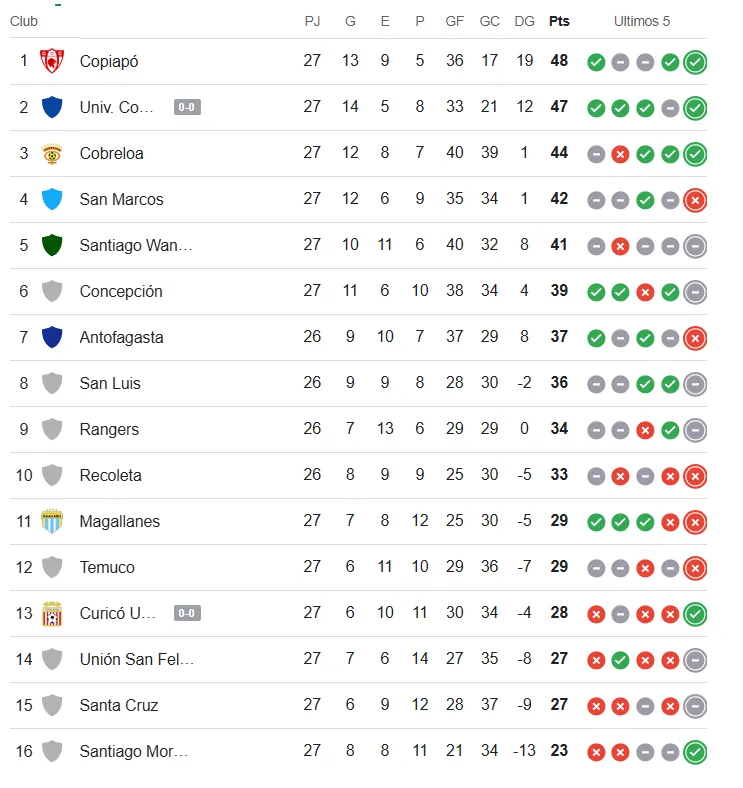Open the Curicó Unido 0-0 live score badge
Image resolution: width=743 pixels, height=788 pixels.
coord(187,613)
